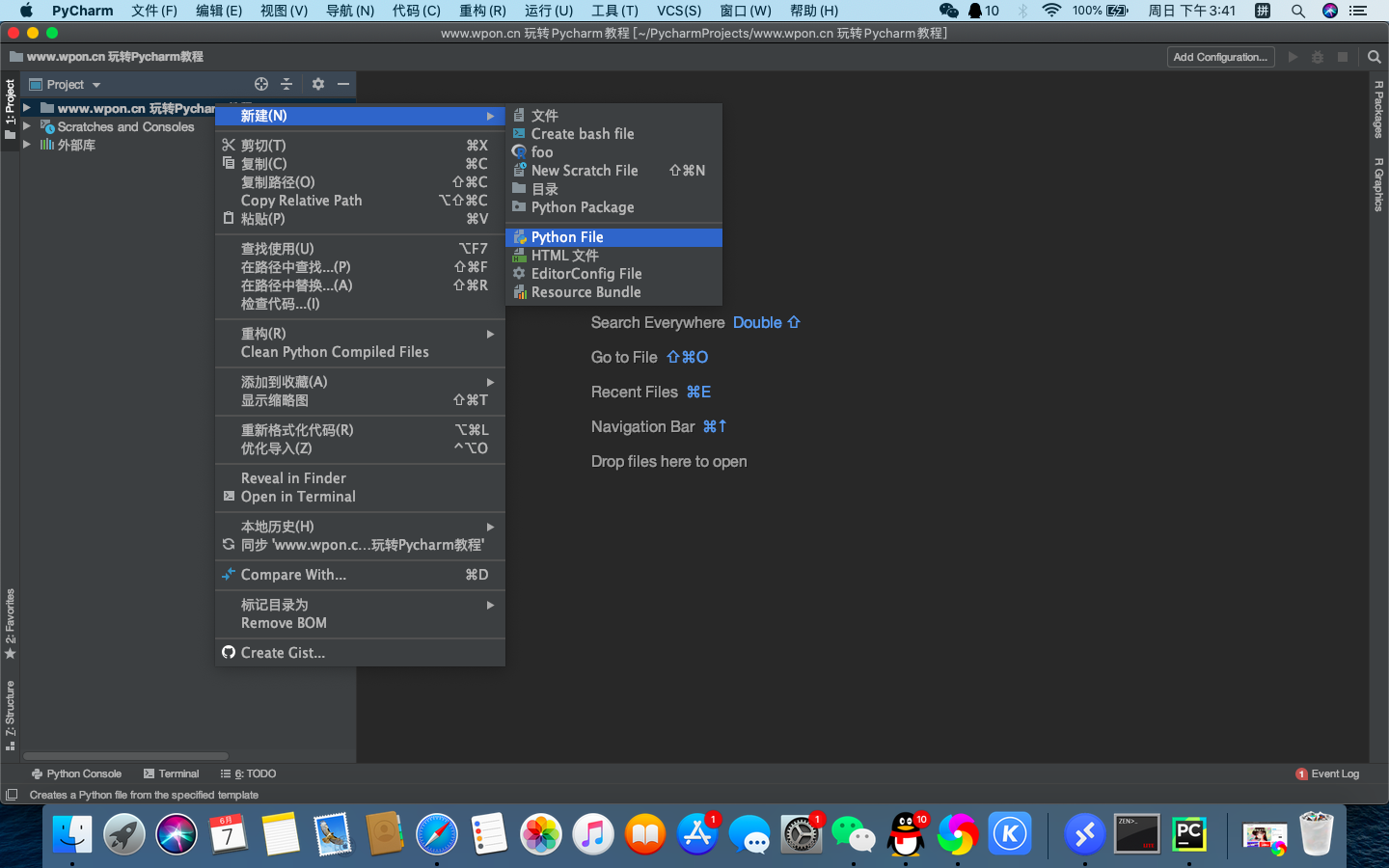Expand the project root folder tree arrow

pos(27,108)
